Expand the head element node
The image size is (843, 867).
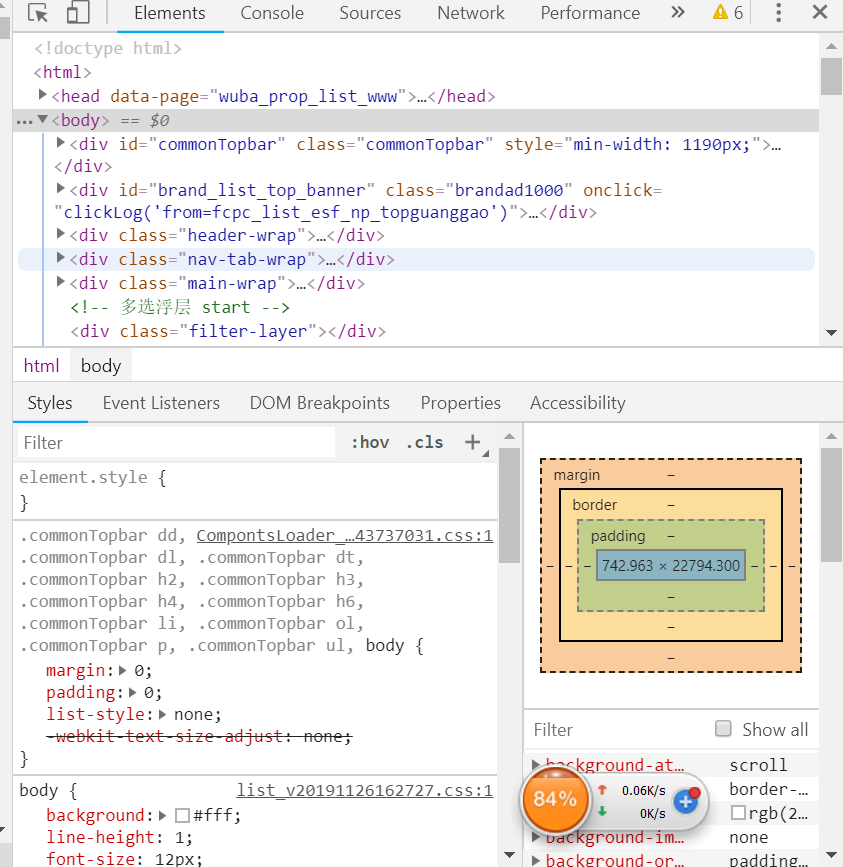pyautogui.click(x=43, y=95)
